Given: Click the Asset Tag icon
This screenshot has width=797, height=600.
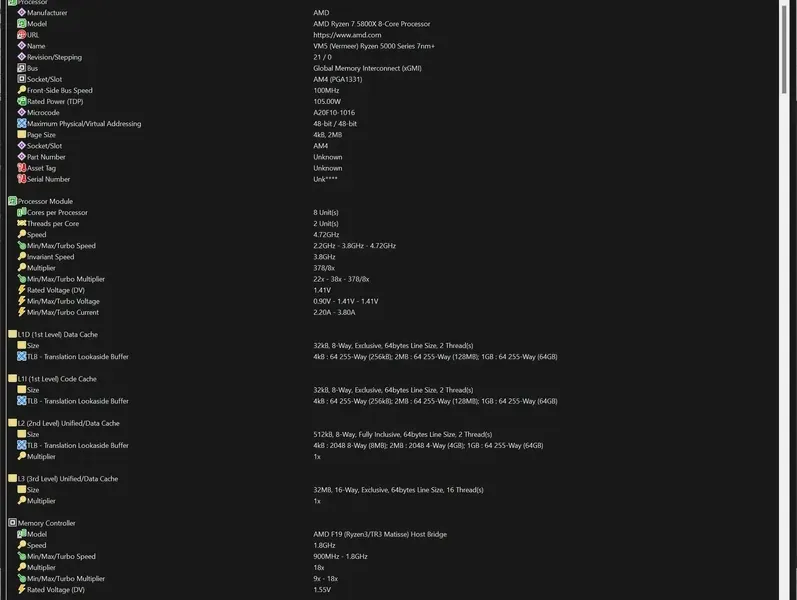Looking at the screenshot, I should [22, 168].
